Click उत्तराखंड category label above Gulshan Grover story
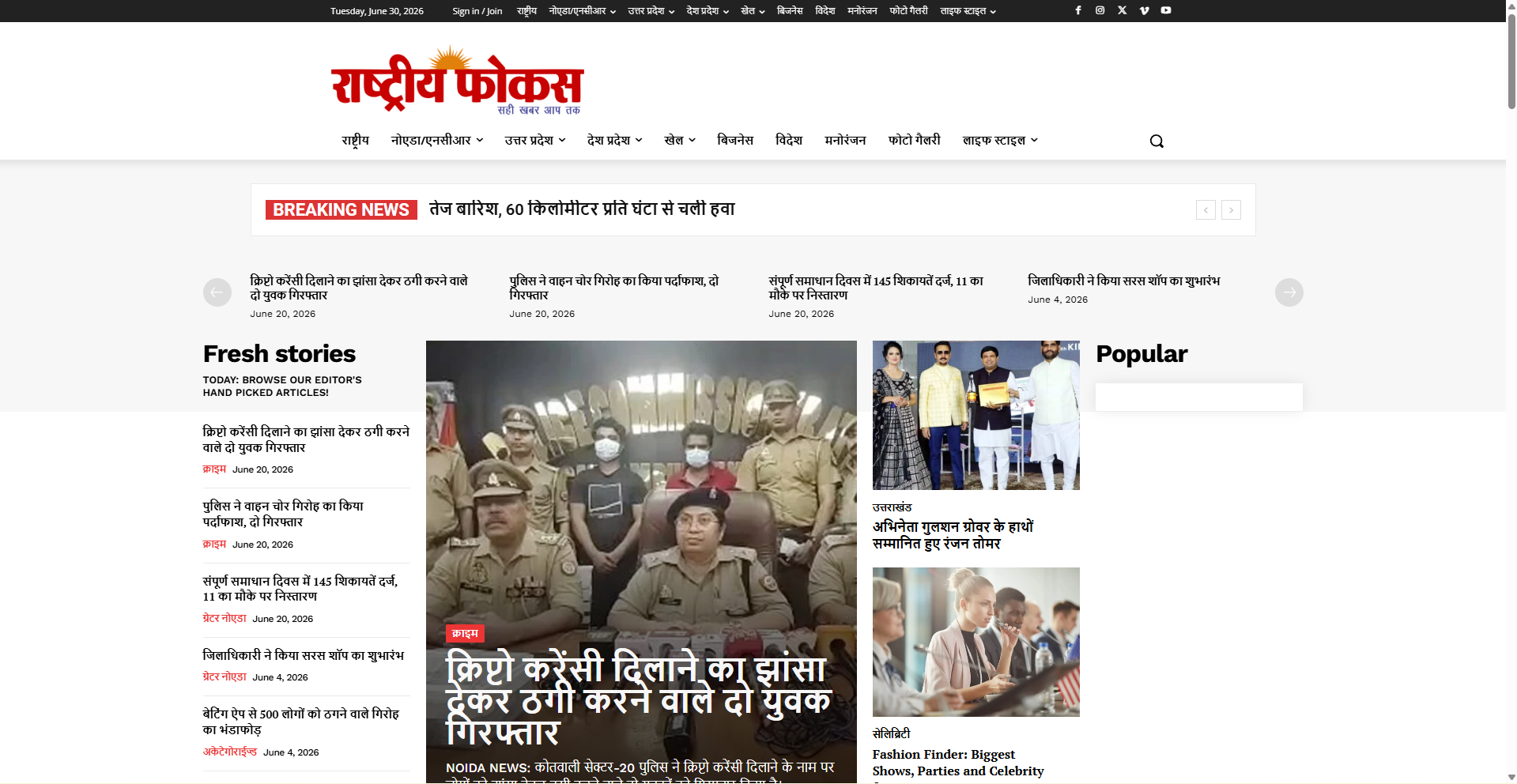Viewport: 1517px width, 784px height. [x=892, y=507]
